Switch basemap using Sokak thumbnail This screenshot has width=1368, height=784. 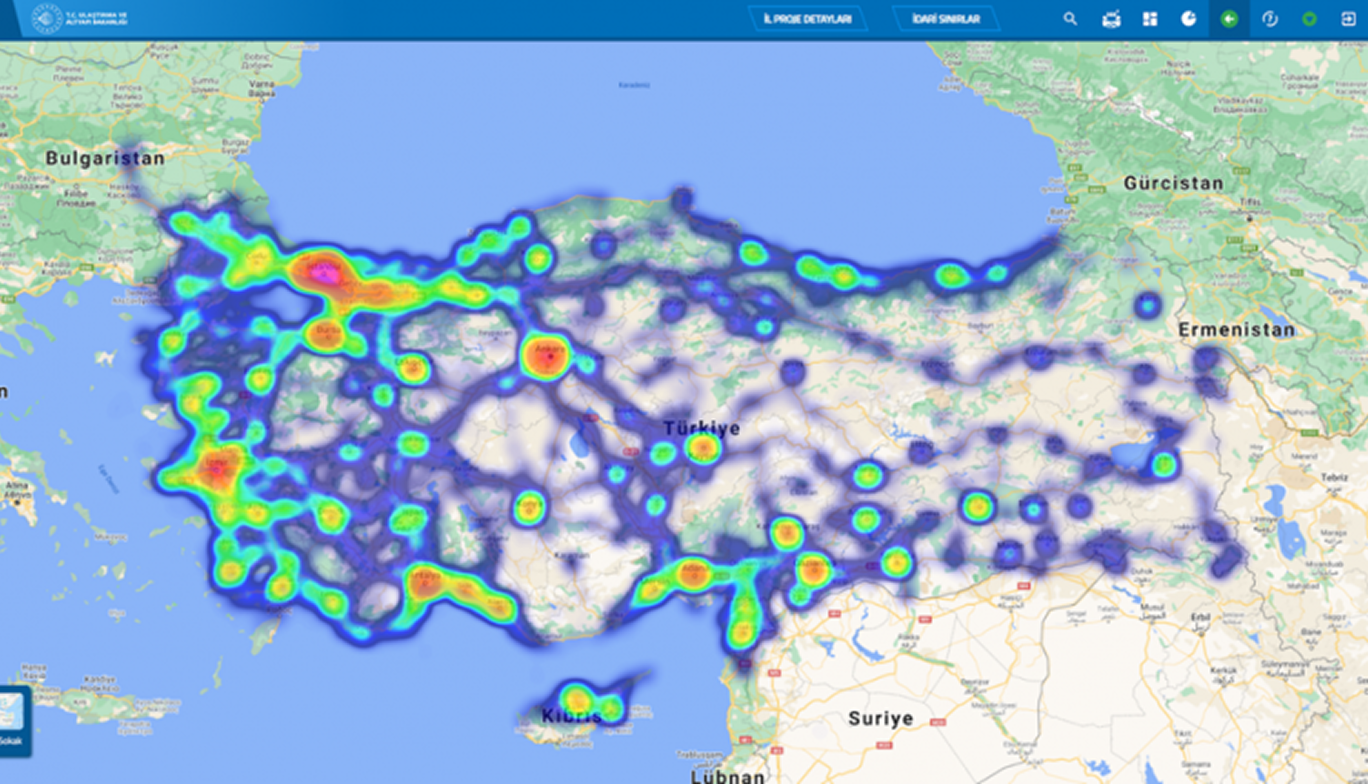click(14, 718)
